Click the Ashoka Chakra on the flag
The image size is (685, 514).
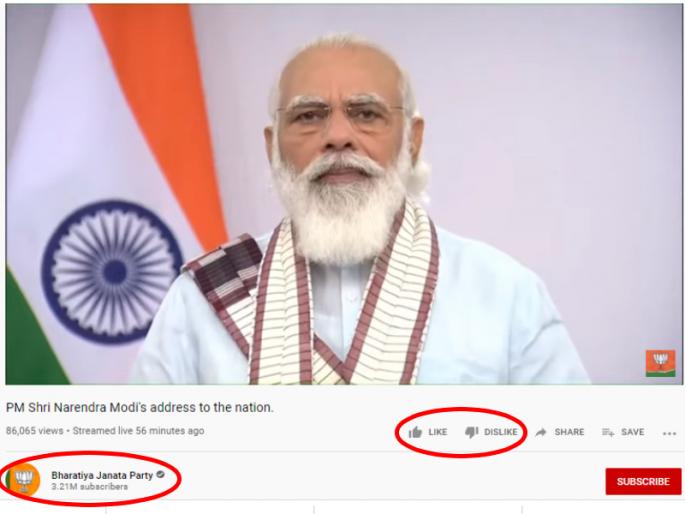pos(113,271)
